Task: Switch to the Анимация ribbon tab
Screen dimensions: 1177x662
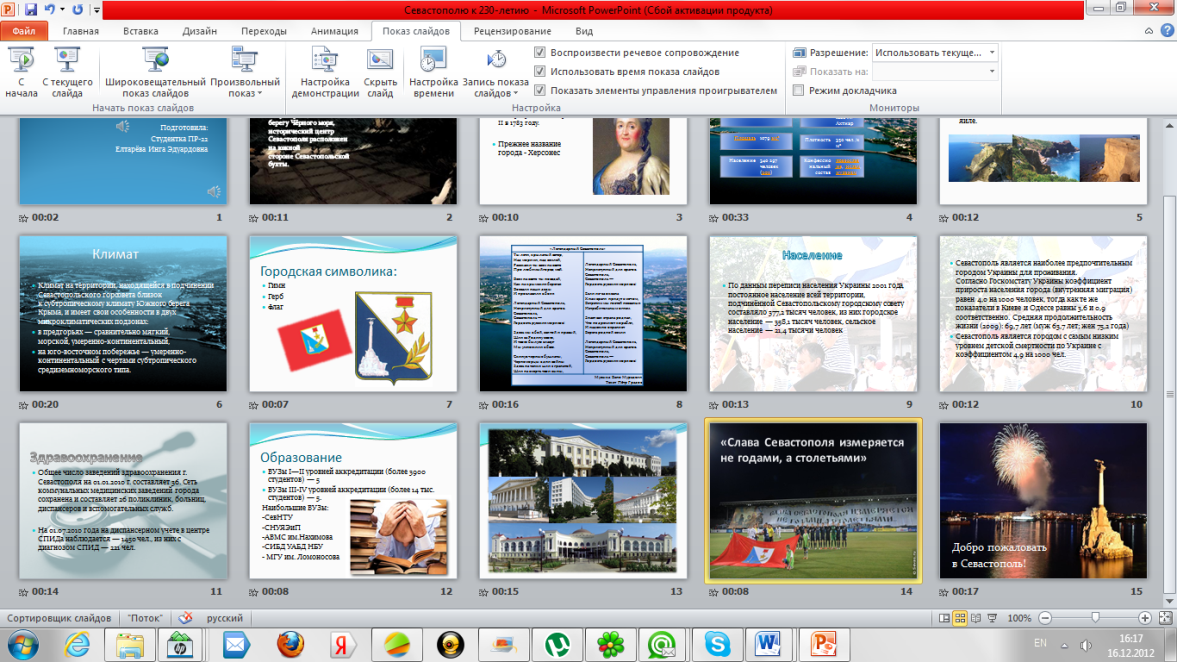Action: (334, 31)
